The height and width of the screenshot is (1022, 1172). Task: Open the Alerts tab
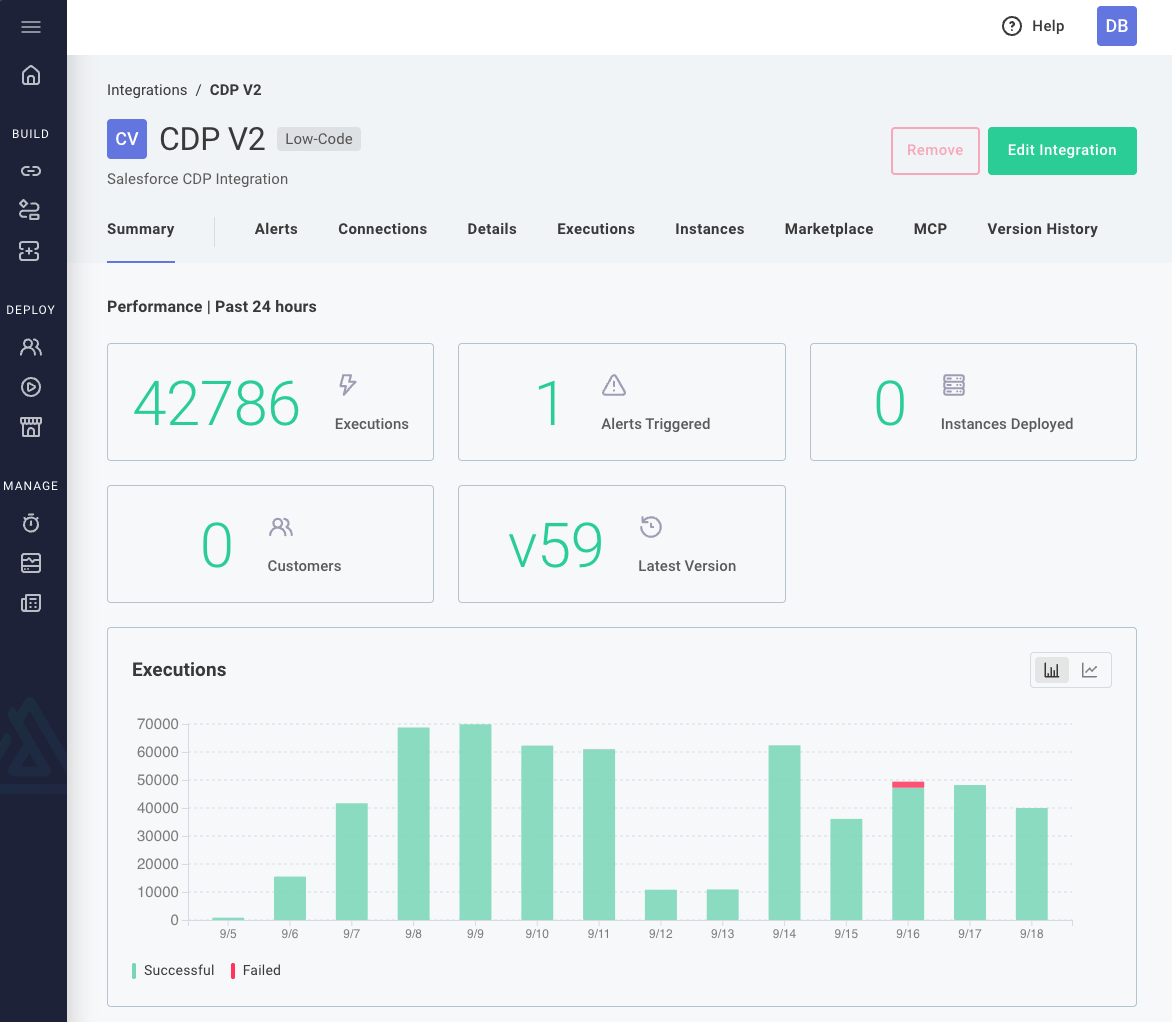tap(276, 229)
